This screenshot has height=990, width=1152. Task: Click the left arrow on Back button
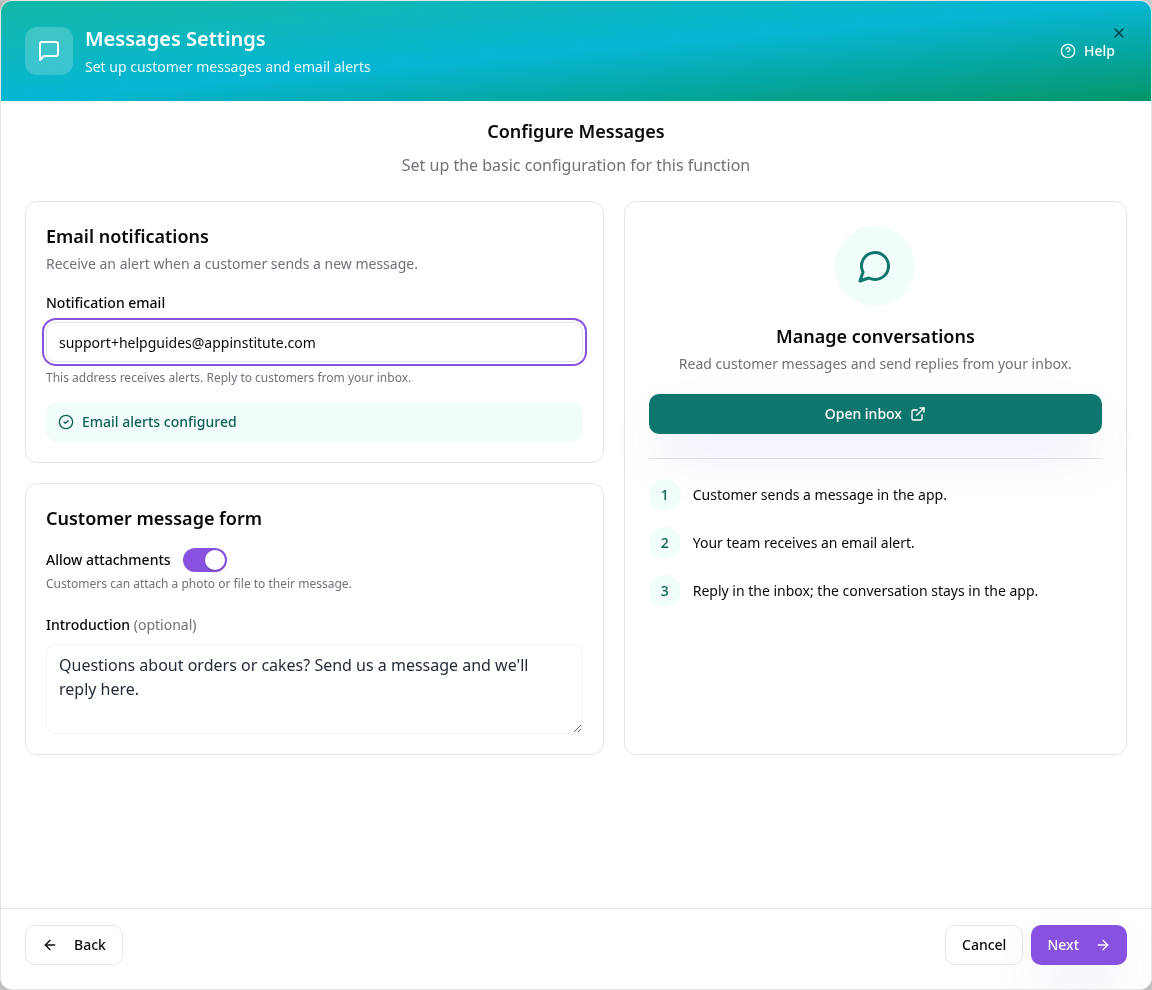pos(50,945)
